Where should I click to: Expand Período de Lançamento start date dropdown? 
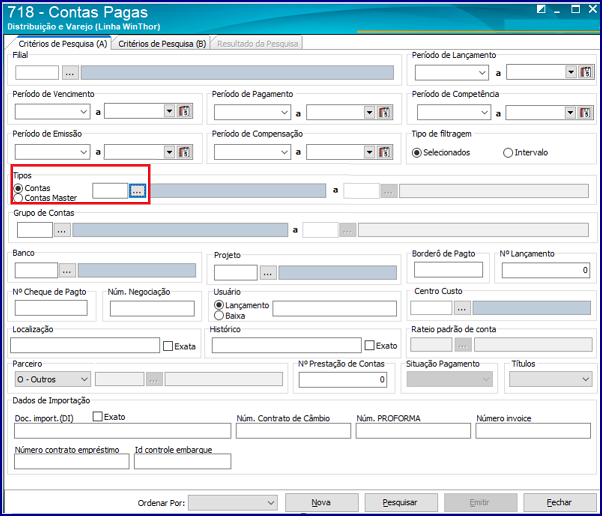click(x=482, y=73)
